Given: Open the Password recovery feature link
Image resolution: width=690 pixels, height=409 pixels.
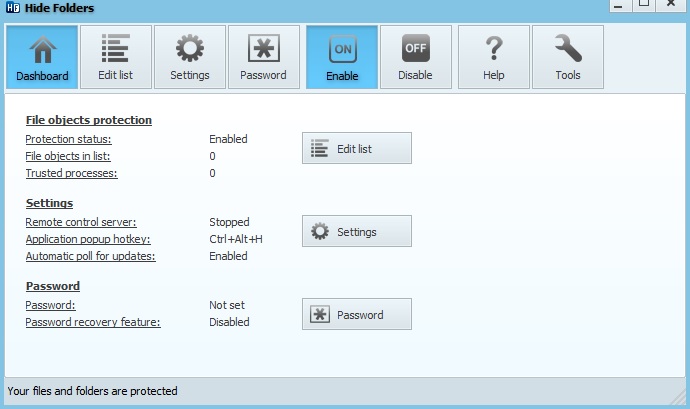Looking at the screenshot, I should (93, 322).
